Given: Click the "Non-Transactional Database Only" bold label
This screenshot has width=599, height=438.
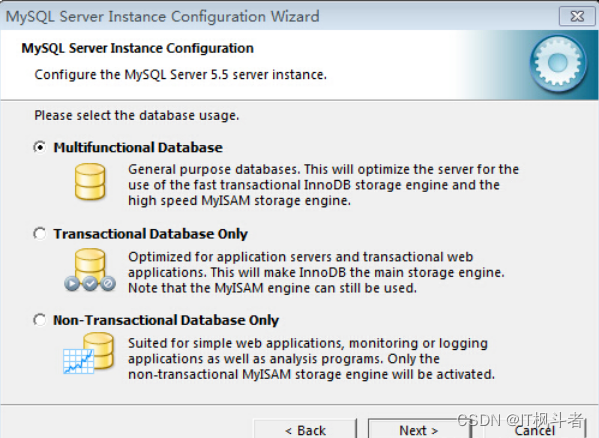Looking at the screenshot, I should point(166,320).
